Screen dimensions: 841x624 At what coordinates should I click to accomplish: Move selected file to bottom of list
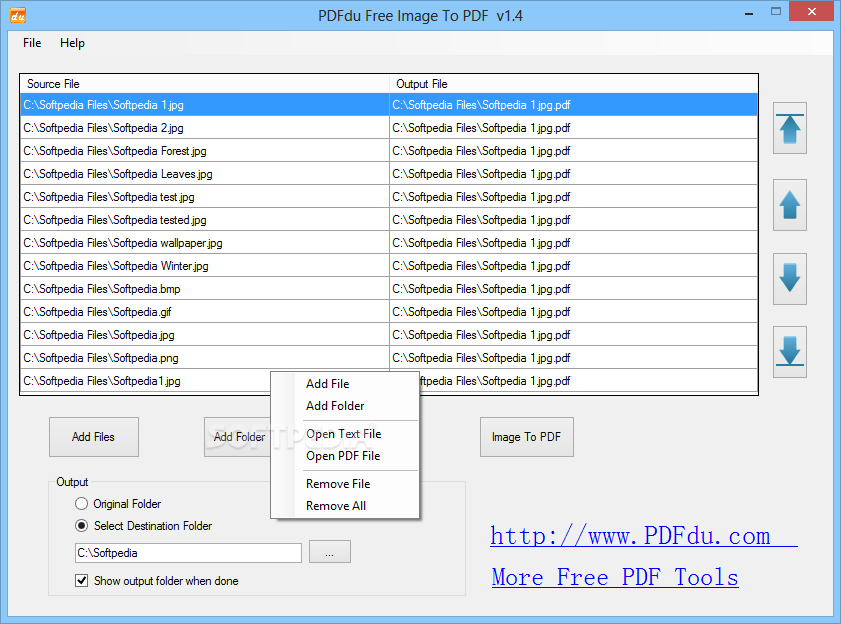790,351
